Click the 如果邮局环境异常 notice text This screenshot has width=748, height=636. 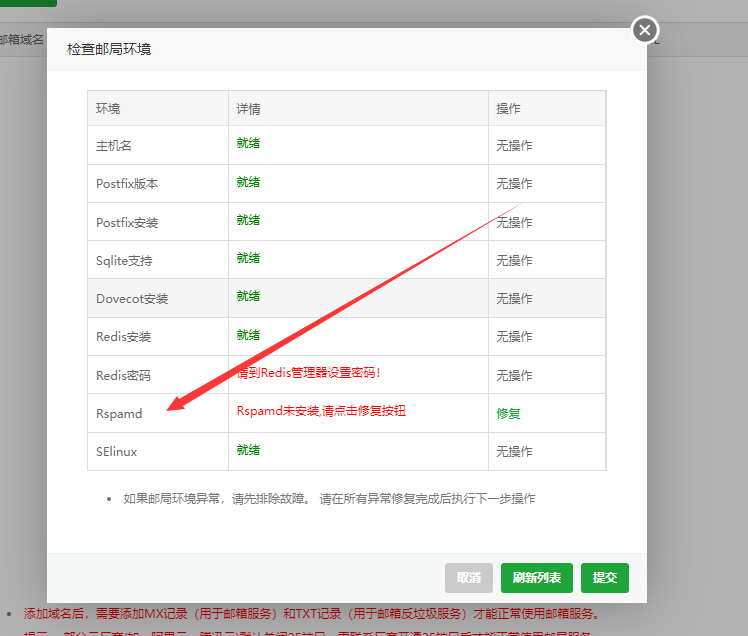pos(329,499)
